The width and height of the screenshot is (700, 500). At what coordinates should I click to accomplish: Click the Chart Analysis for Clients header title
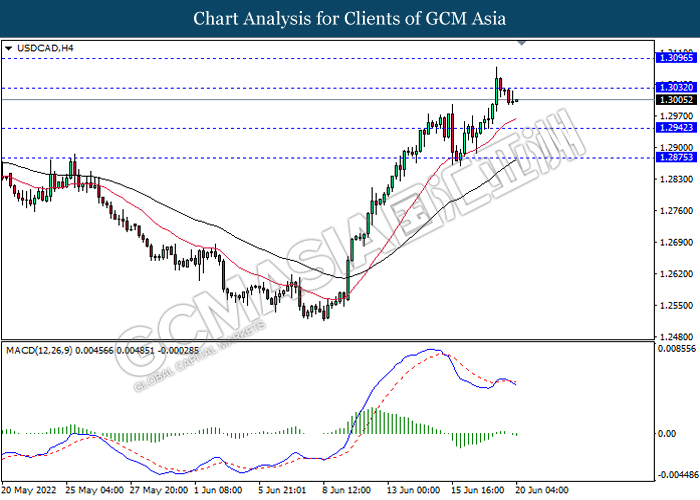[x=350, y=18]
